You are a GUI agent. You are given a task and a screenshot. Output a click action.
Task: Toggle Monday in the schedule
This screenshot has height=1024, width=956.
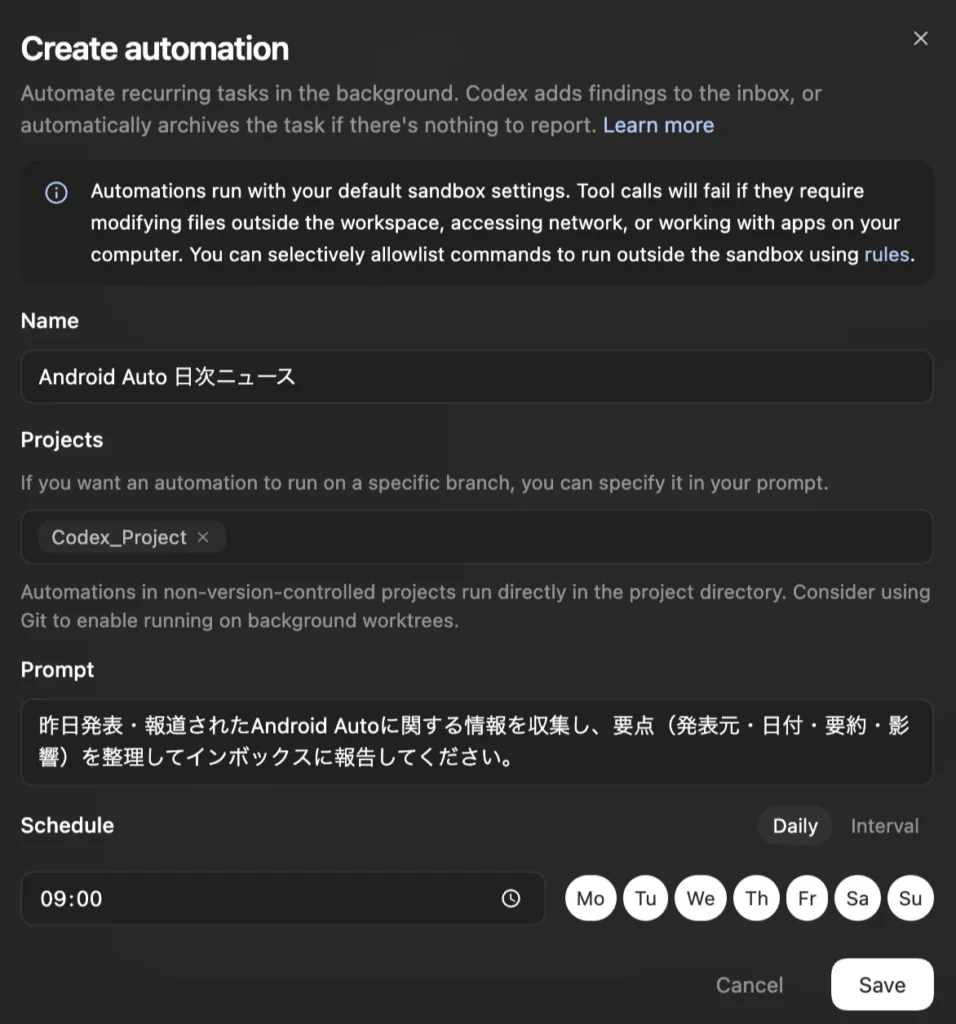tap(590, 898)
